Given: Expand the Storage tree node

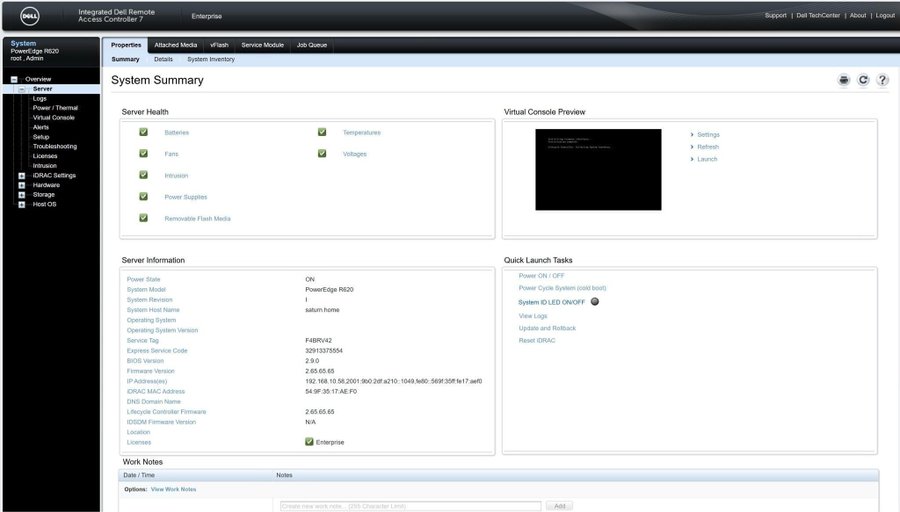Looking at the screenshot, I should coord(22,195).
